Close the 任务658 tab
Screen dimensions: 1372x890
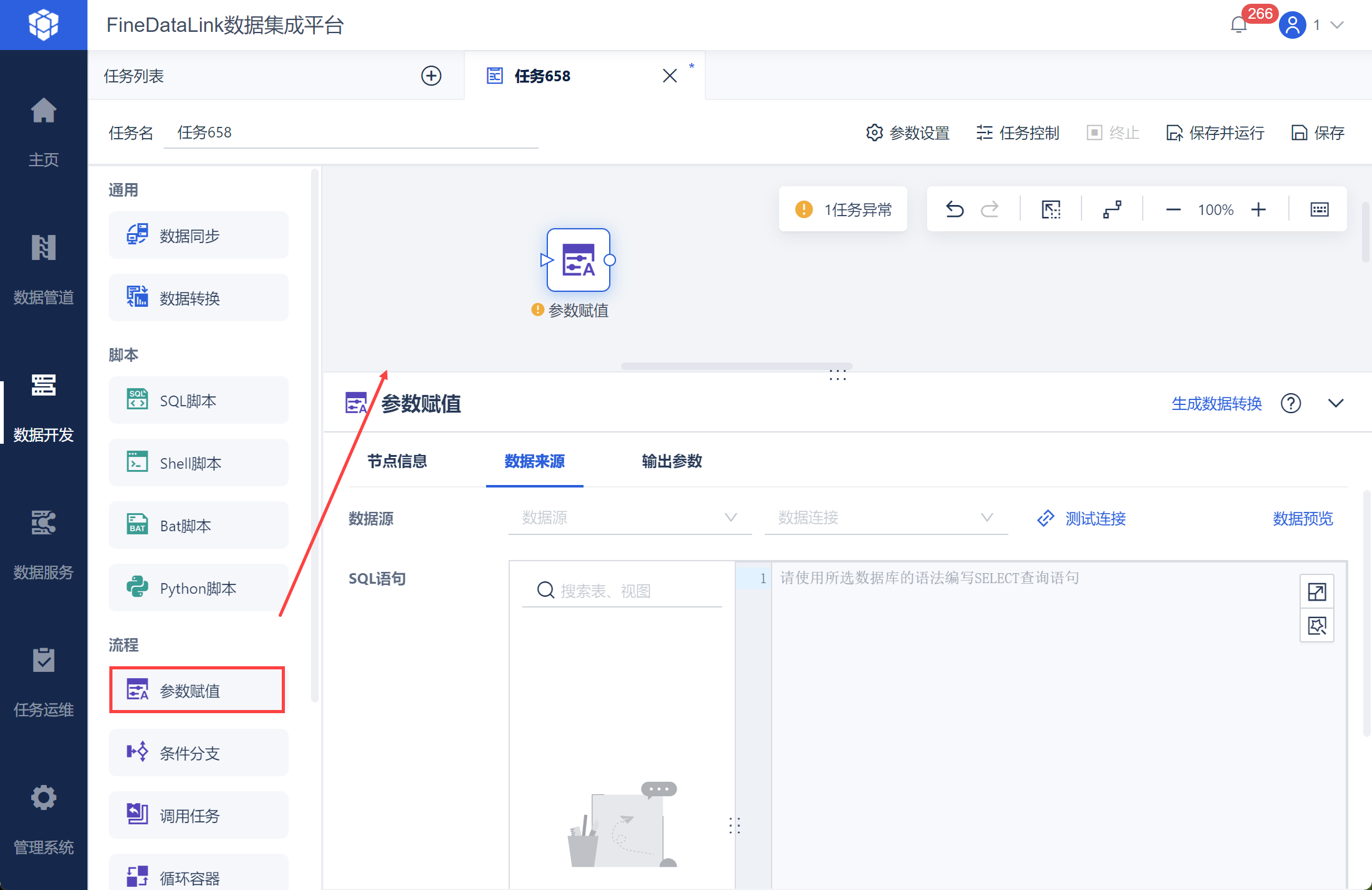pos(670,76)
